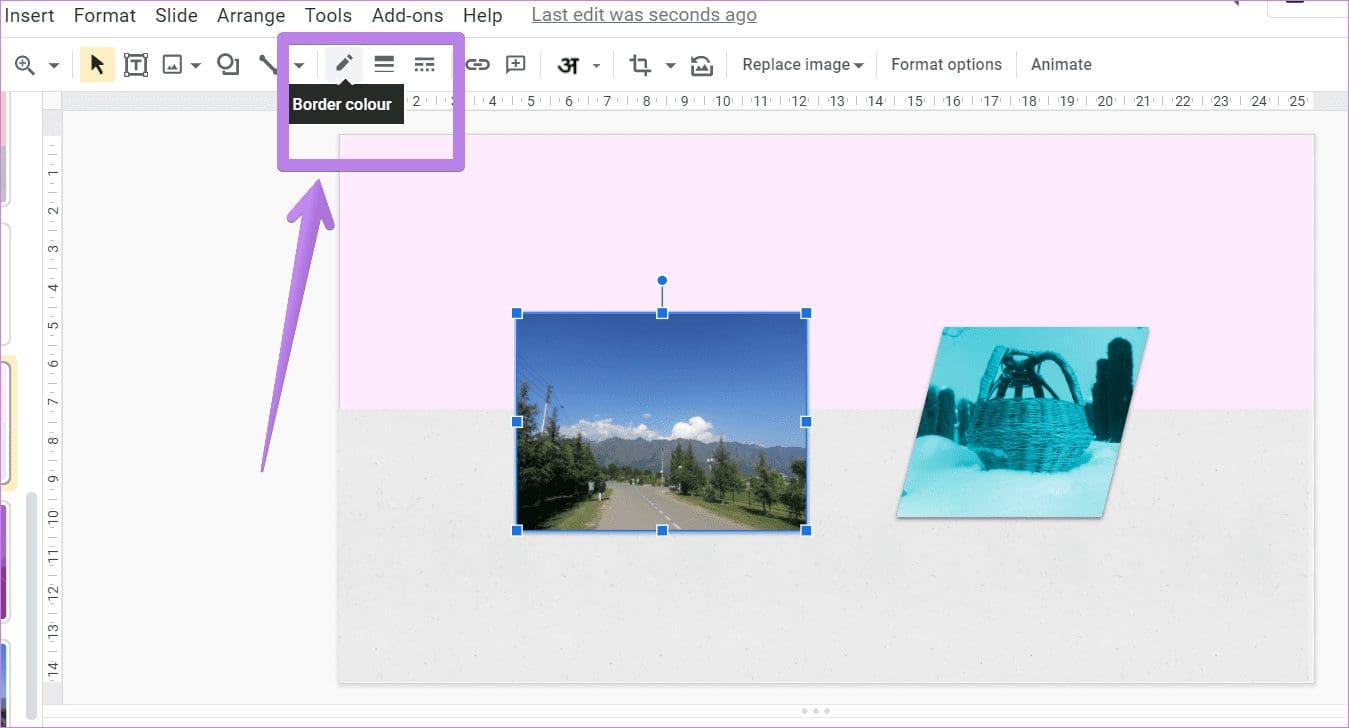The image size is (1349, 728).
Task: Reset the selected image
Action: 701,64
